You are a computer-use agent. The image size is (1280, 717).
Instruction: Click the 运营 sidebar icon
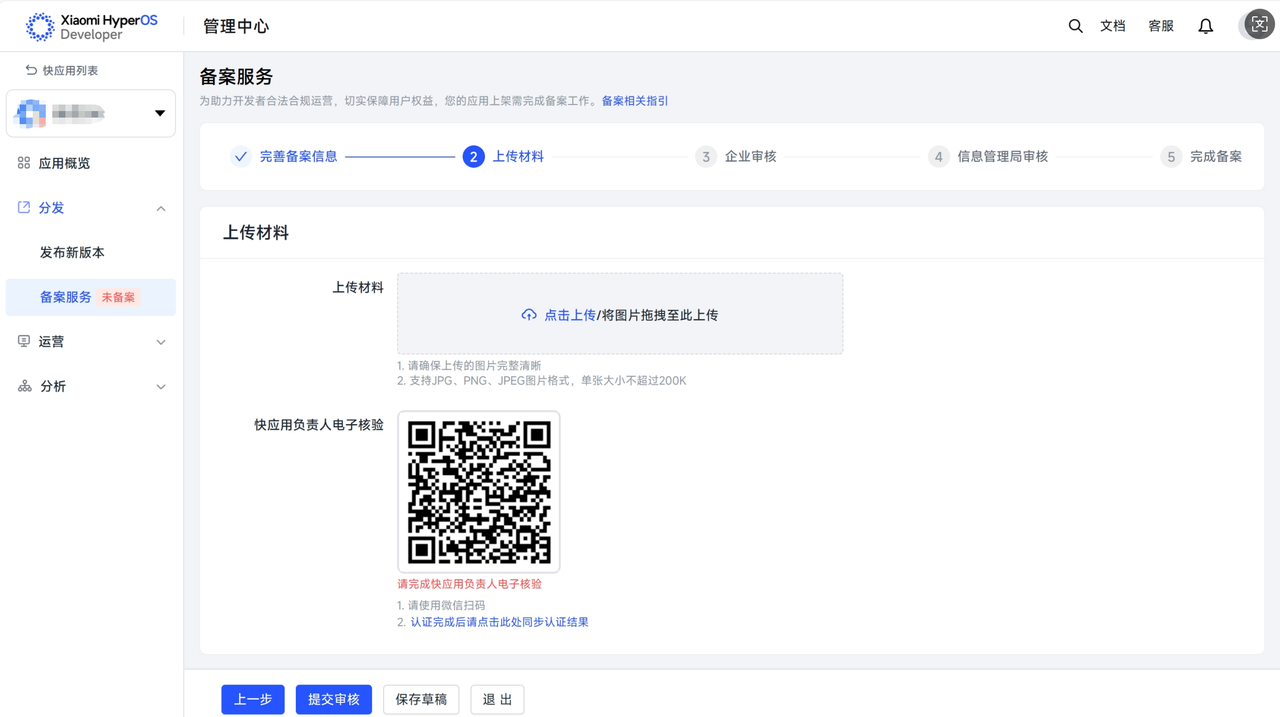24,342
